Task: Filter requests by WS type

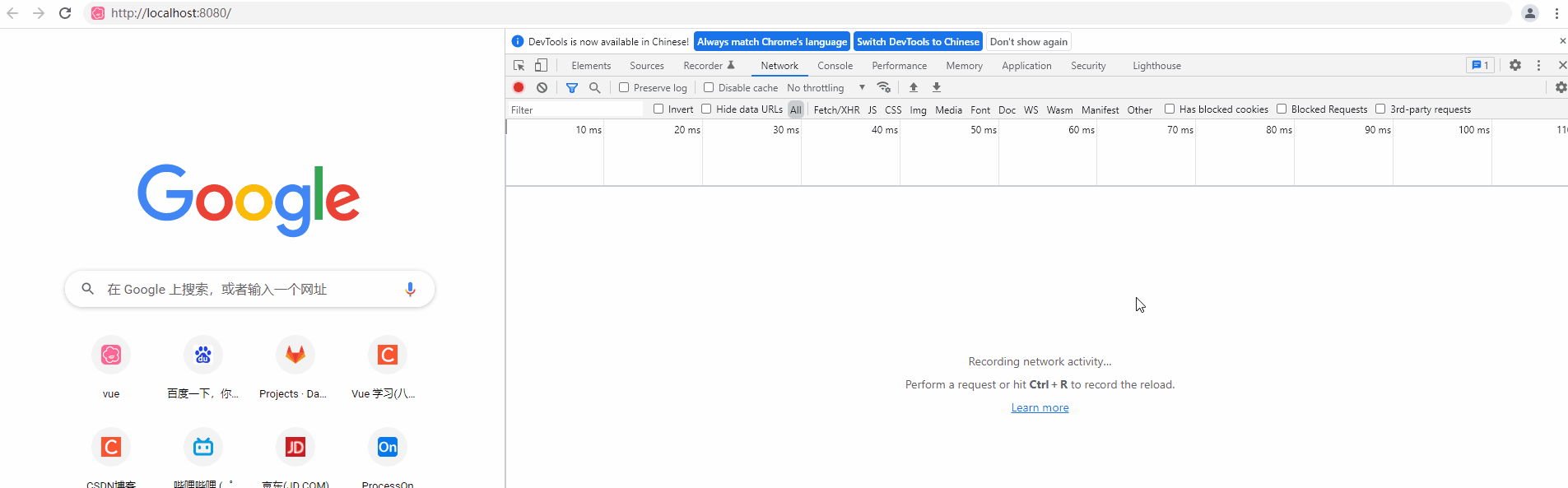Action: tap(1031, 109)
